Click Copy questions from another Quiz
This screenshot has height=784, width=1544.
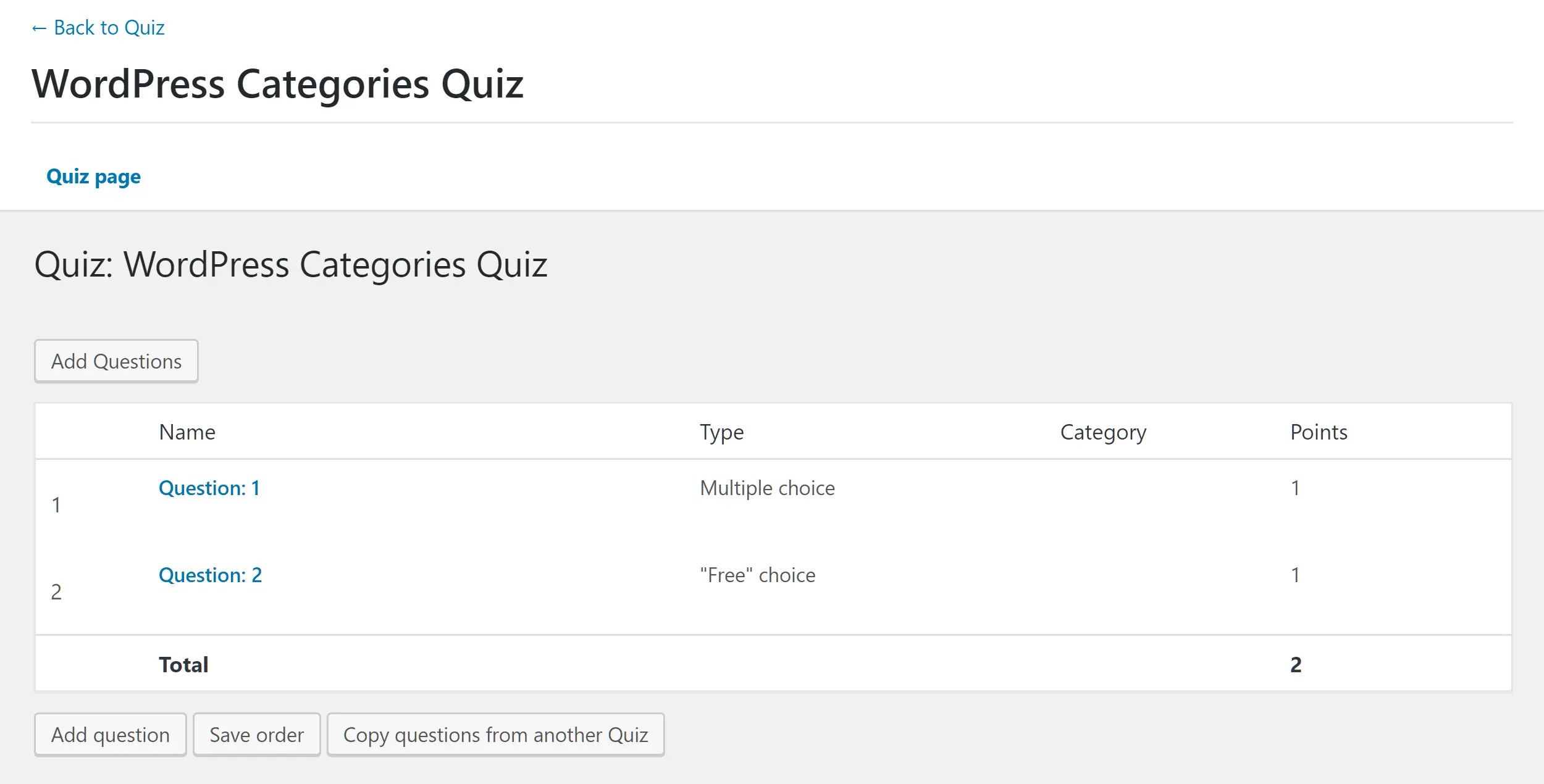[x=495, y=735]
